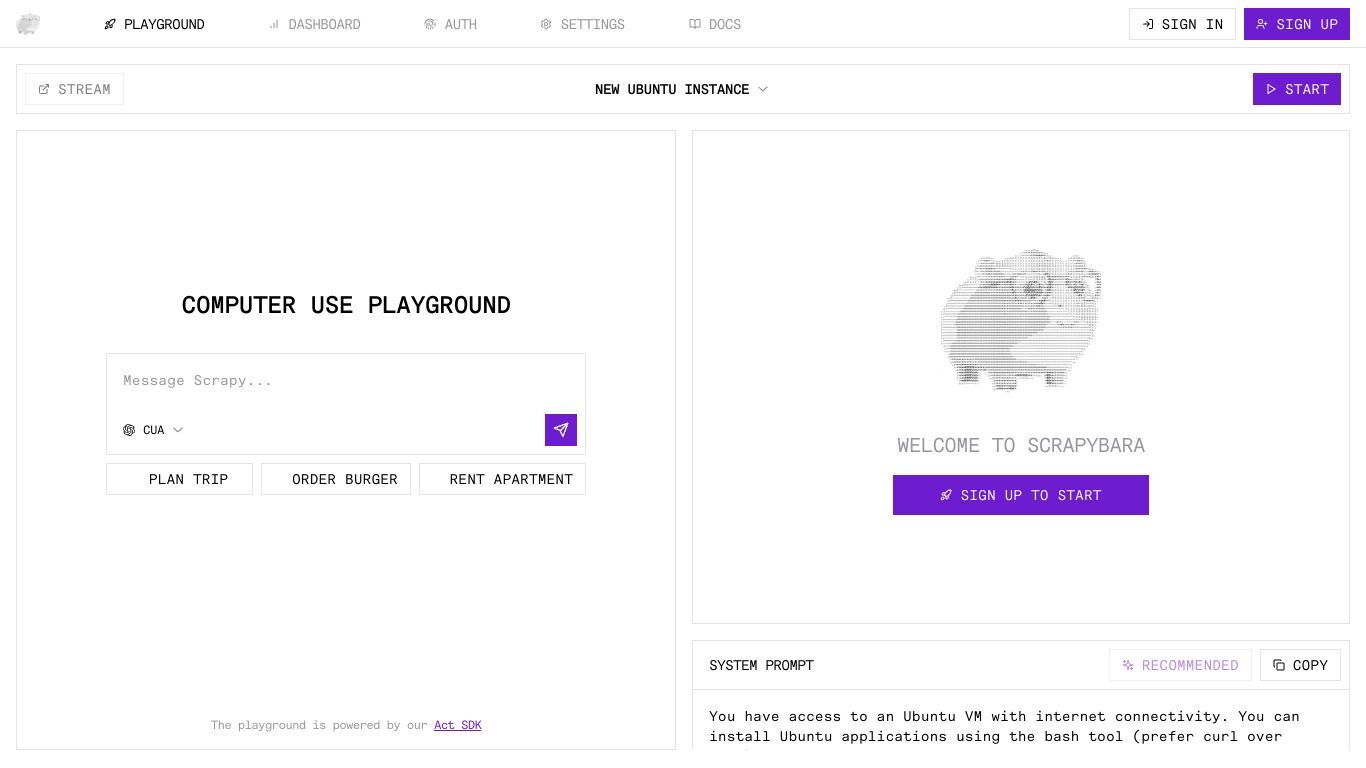The image size is (1366, 768).
Task: Go to the Settings tab
Action: (582, 24)
